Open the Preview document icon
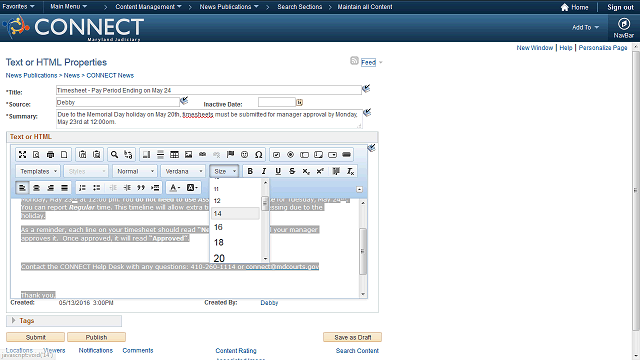 pyautogui.click(x=36, y=155)
